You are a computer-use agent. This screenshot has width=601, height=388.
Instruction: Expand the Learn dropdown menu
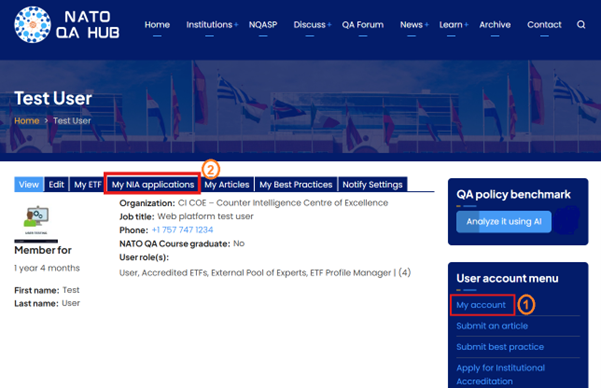453,25
